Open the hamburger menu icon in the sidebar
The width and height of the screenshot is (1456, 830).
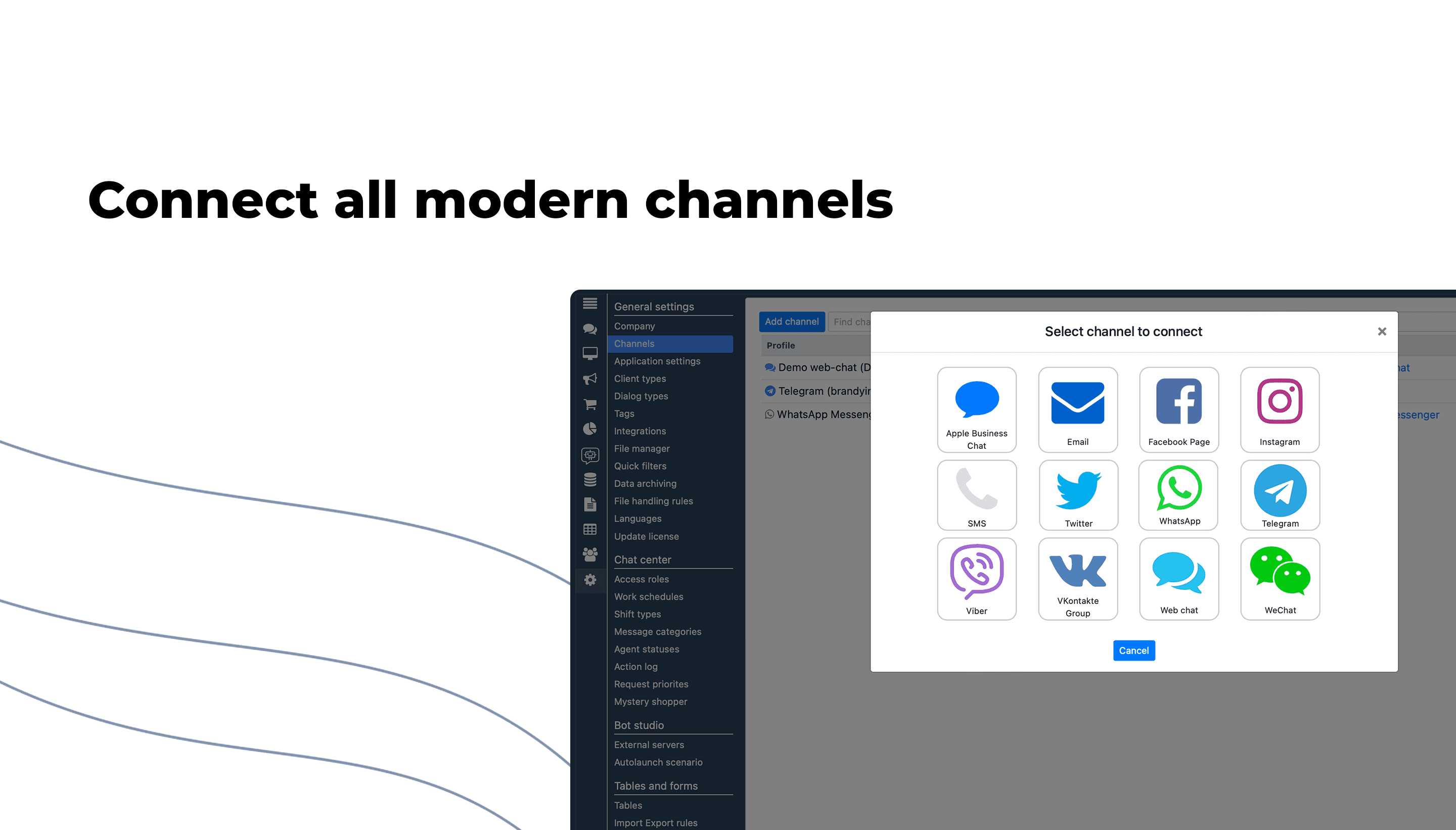coord(590,303)
